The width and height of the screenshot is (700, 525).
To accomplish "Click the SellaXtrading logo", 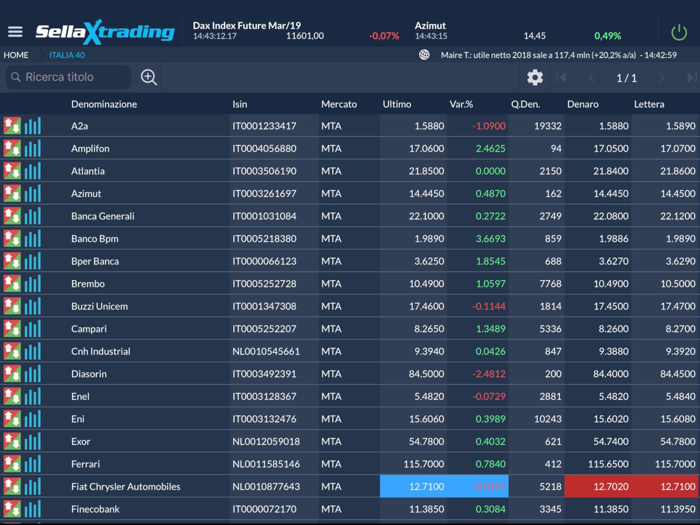I will click(105, 32).
